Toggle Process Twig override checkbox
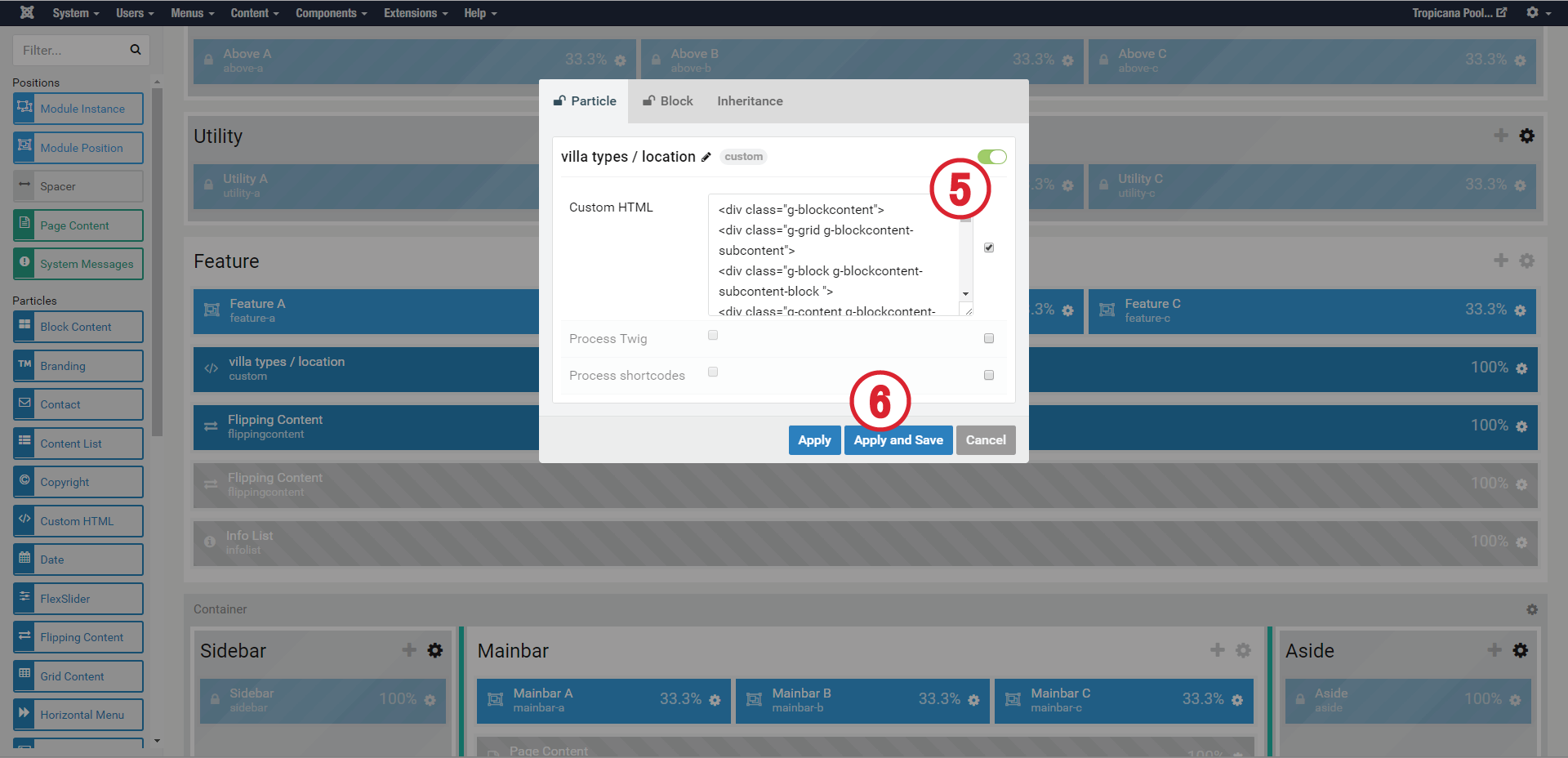 pos(989,338)
